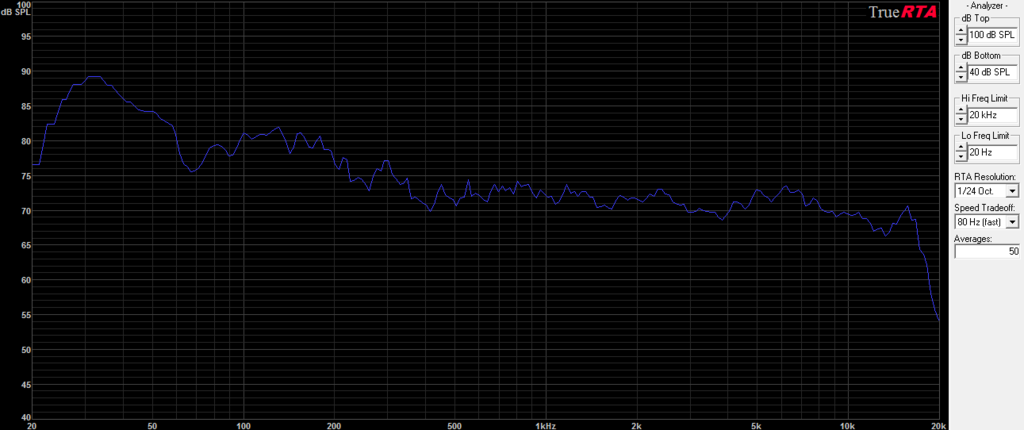1024x430 pixels.
Task: Raise the Lo Freq Limit with up arrow
Action: (960, 148)
